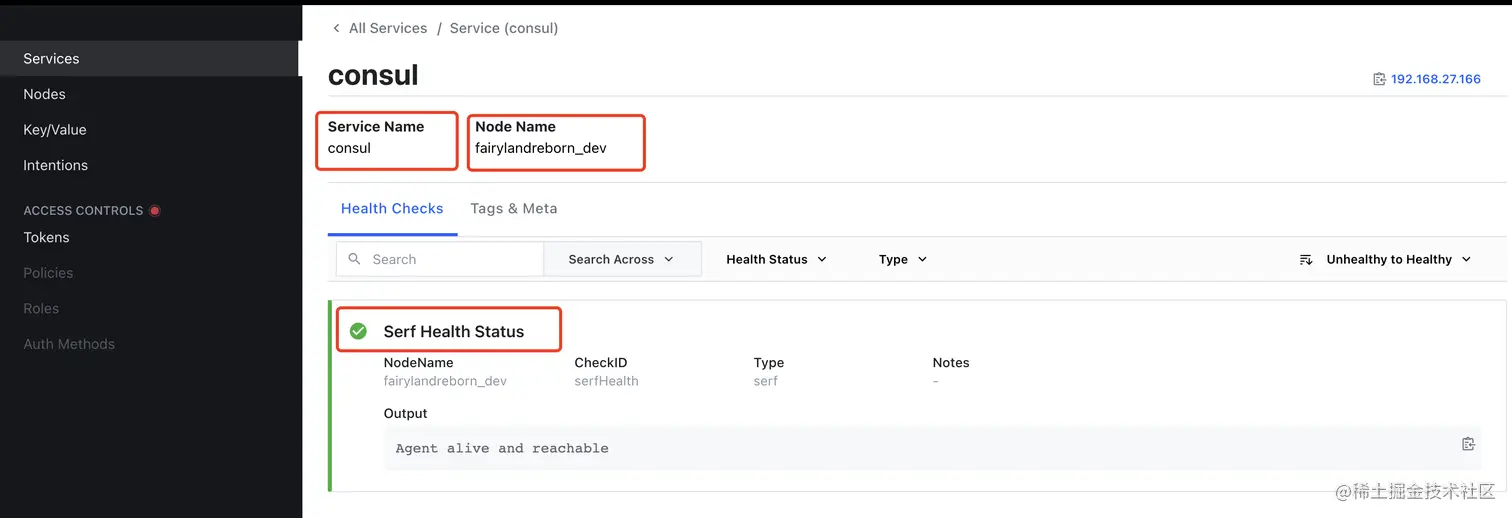This screenshot has height=518, width=1512.
Task: Open Nodes in the sidebar
Action: tap(44, 94)
